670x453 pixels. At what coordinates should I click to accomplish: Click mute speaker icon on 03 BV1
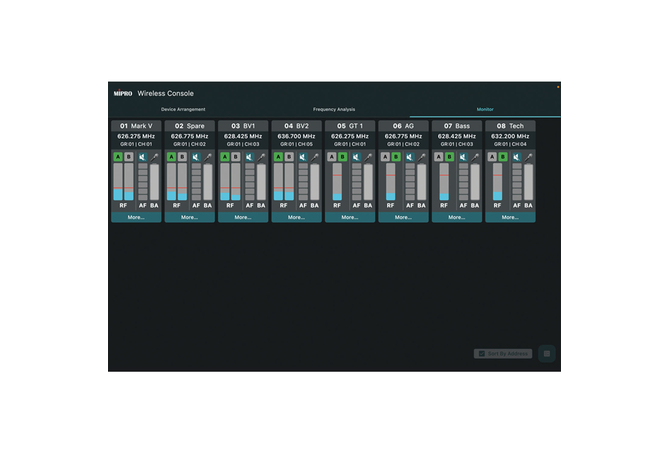pos(250,157)
